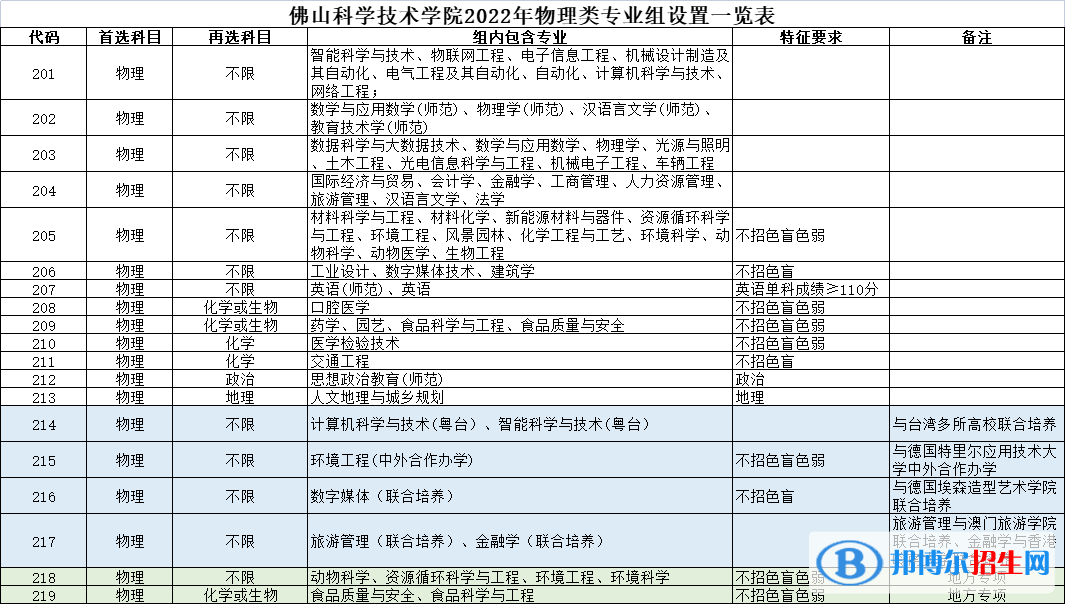This screenshot has height=604, width=1065.
Task: Click code cell 211
Action: coord(43,361)
